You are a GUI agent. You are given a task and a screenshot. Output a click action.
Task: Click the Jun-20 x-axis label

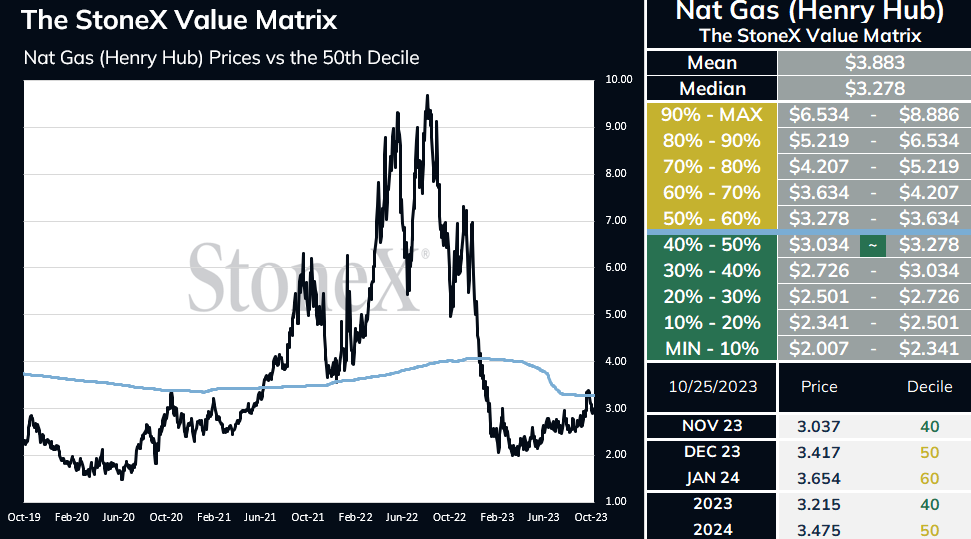[x=118, y=517]
